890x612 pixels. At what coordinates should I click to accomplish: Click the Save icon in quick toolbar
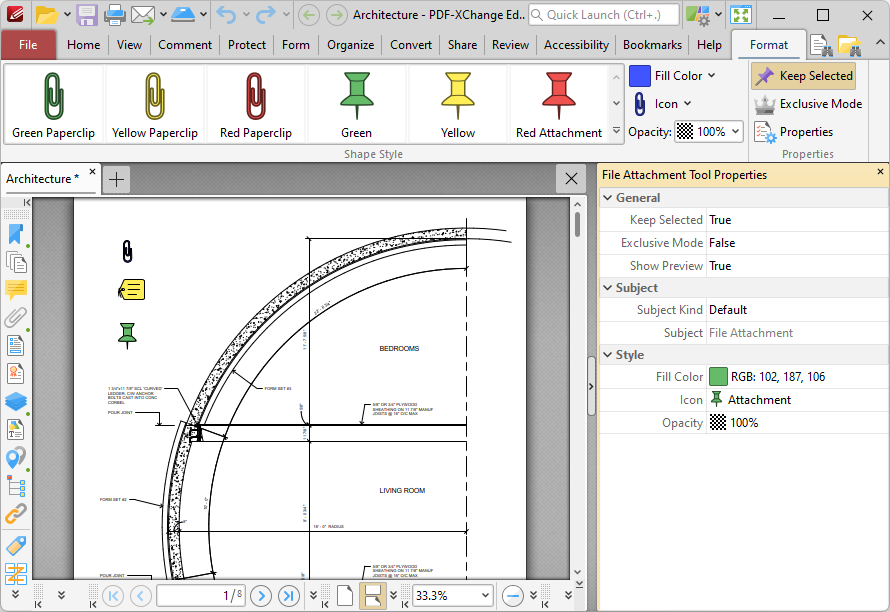point(87,15)
